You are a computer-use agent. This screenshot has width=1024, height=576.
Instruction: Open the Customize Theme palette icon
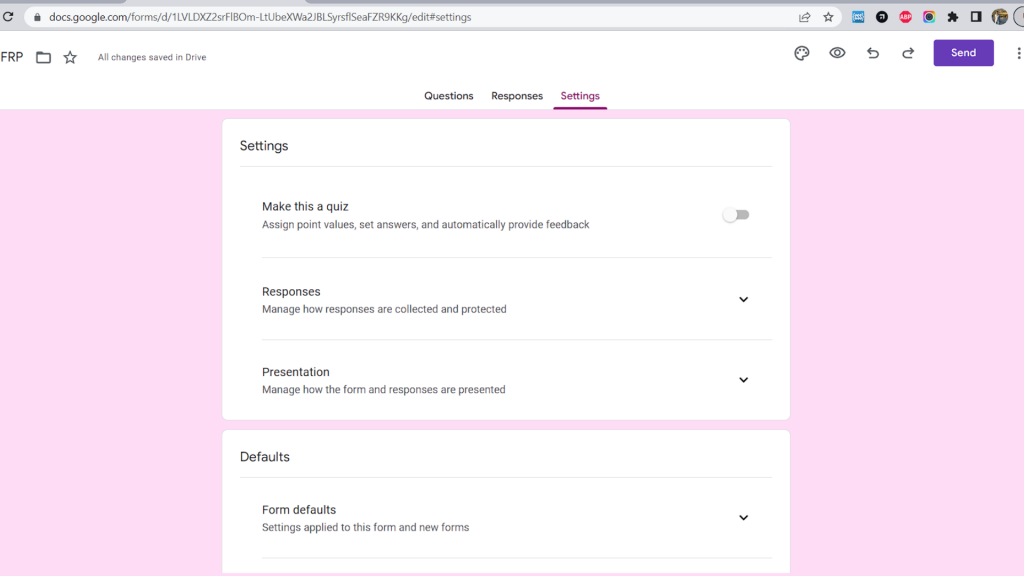pyautogui.click(x=801, y=53)
